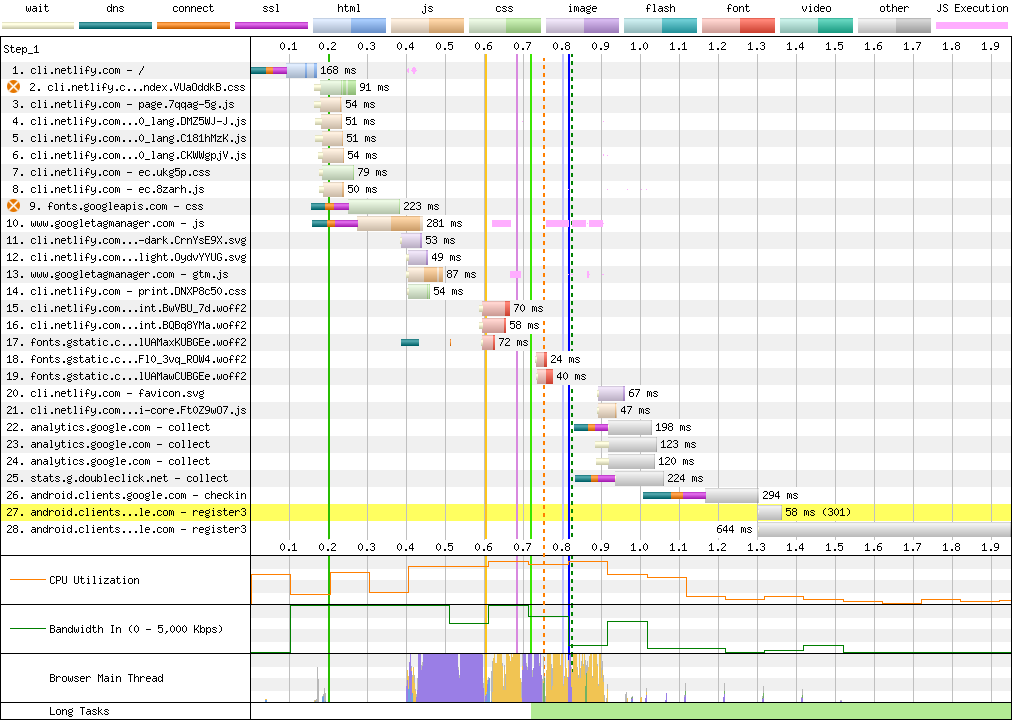Select request 21 i-core.FtOZ9wO7.js
1012x720 pixels.
pos(126,410)
